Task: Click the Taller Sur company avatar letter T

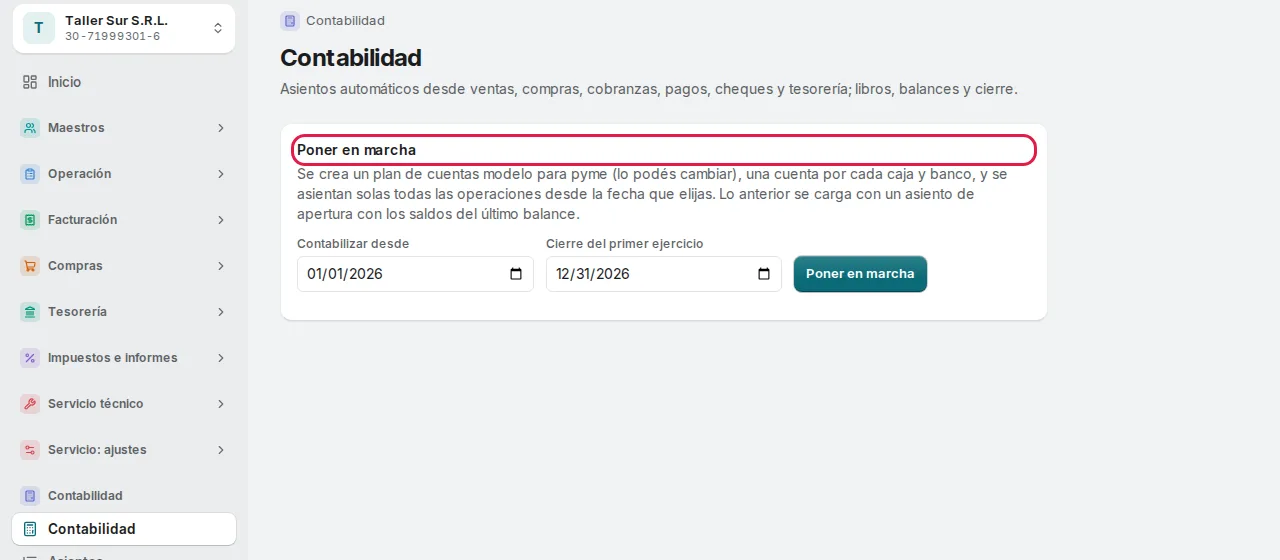Action: point(39,28)
